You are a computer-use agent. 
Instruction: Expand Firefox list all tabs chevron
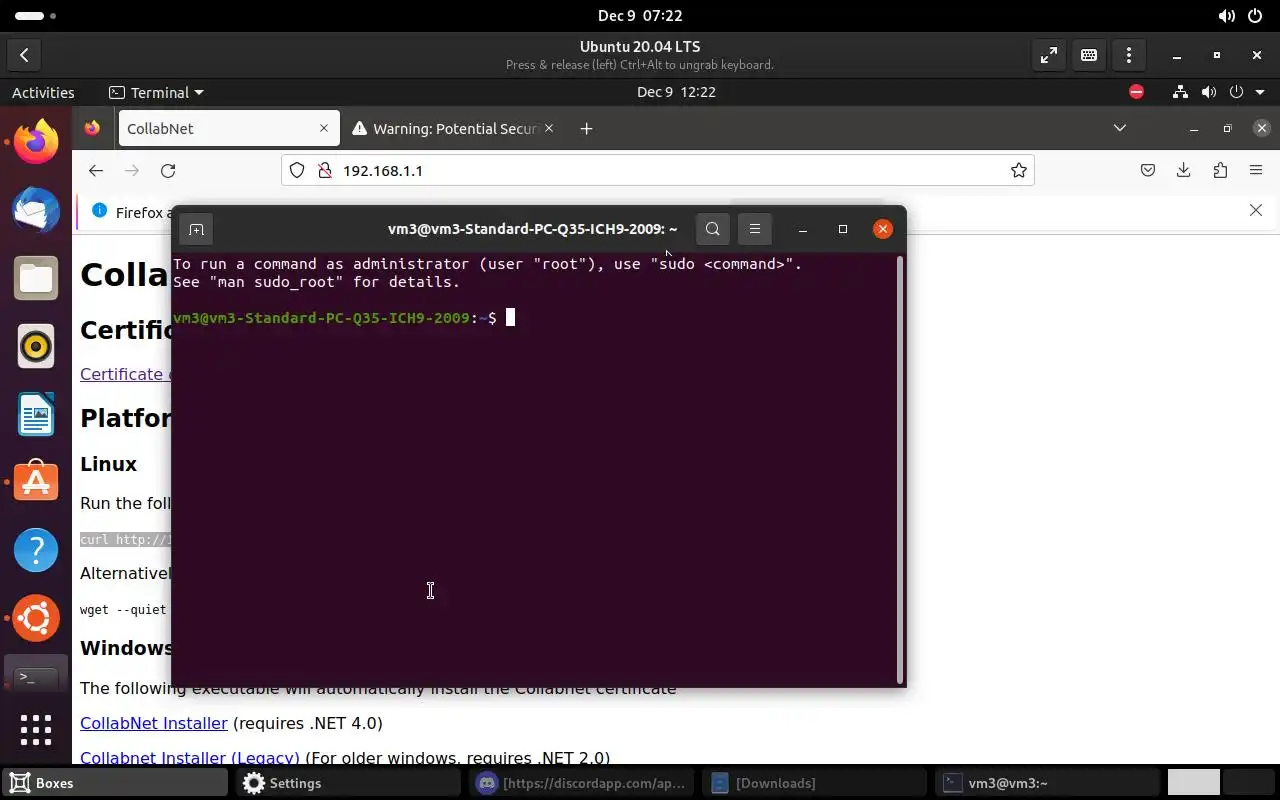tap(1120, 128)
